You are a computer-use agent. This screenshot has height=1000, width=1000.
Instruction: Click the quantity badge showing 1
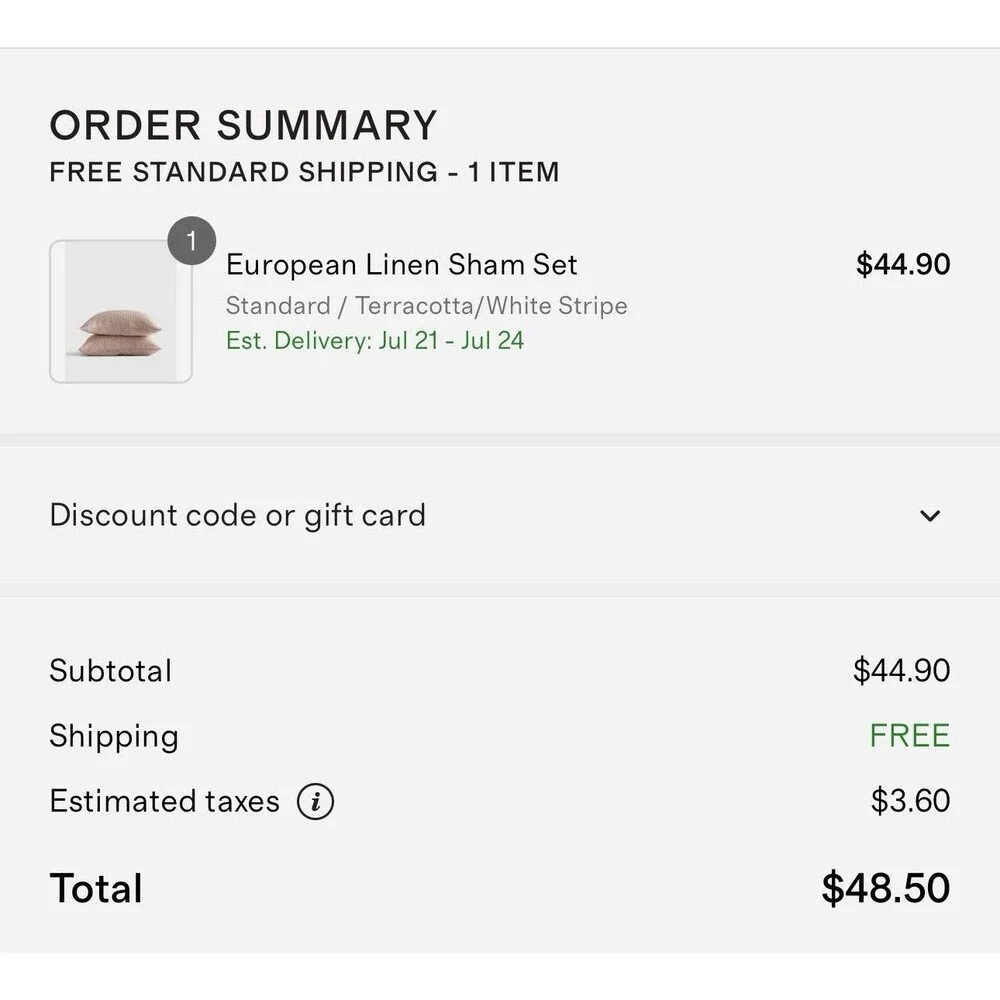pyautogui.click(x=191, y=241)
